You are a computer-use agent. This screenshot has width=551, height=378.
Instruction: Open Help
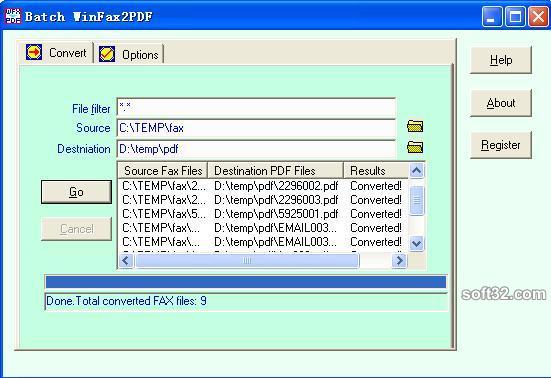tap(501, 60)
